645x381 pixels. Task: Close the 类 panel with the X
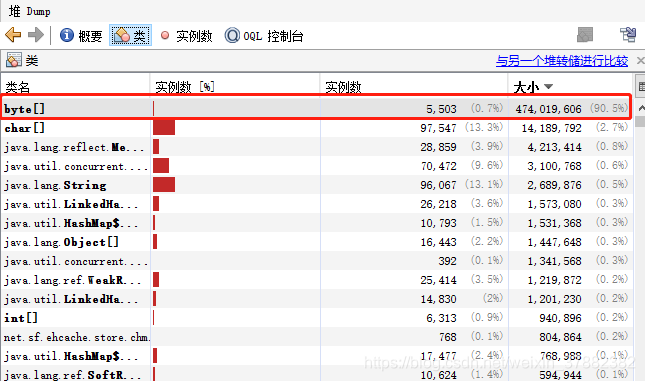(x=640, y=61)
